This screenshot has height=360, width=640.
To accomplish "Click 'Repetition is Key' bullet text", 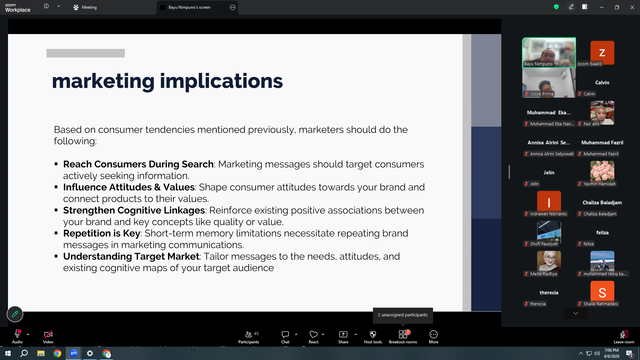I will 101,233.
